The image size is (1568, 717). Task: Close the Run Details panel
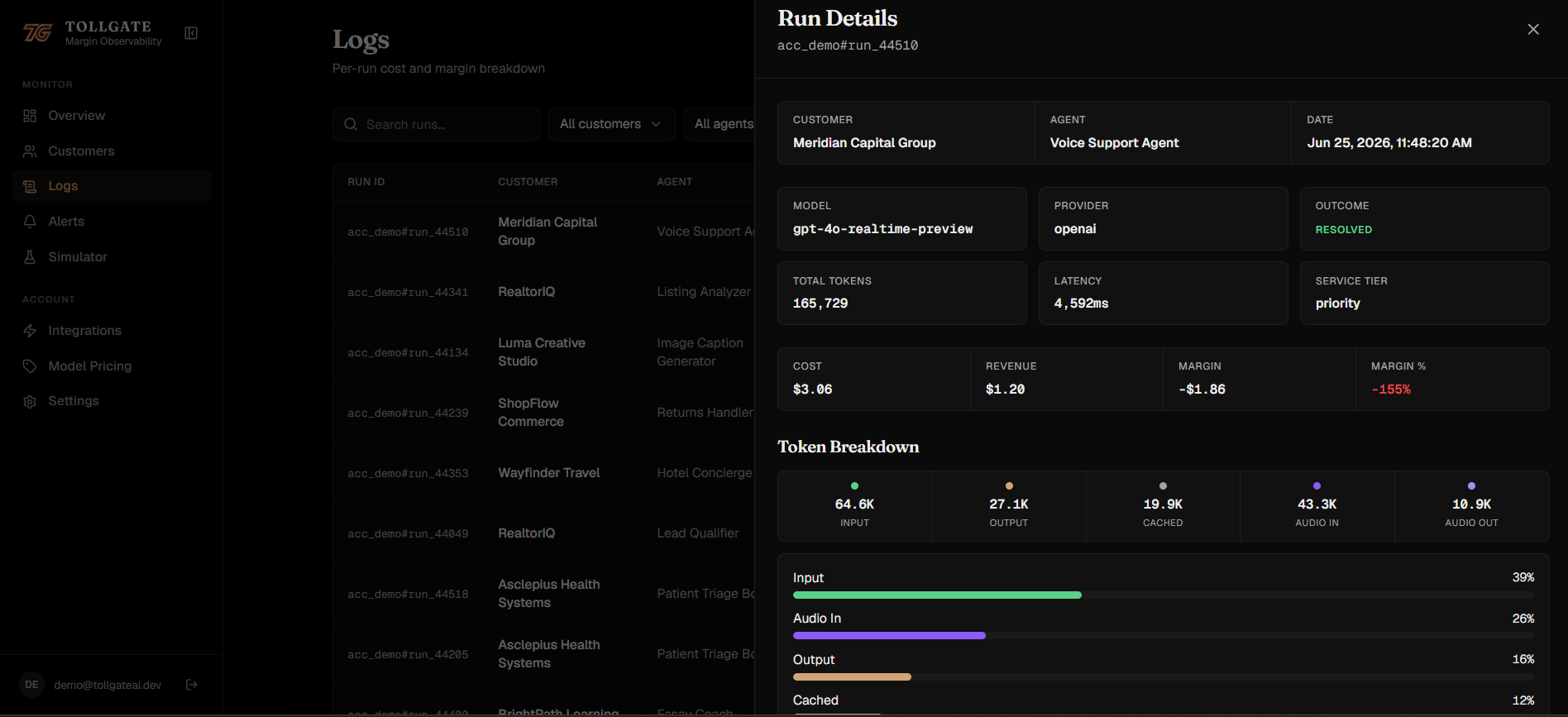1533,29
